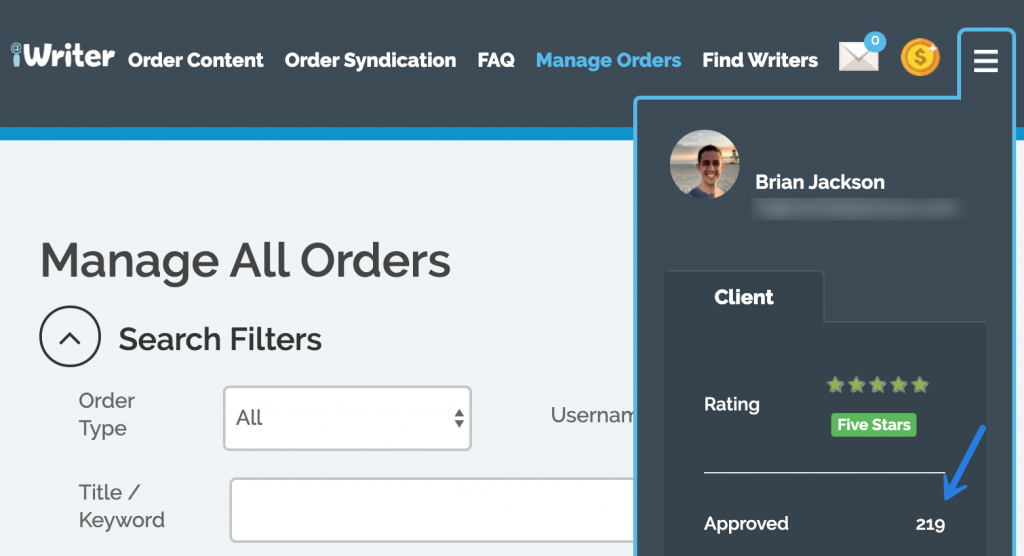Click the Rating label
This screenshot has height=556, width=1024.
point(731,404)
